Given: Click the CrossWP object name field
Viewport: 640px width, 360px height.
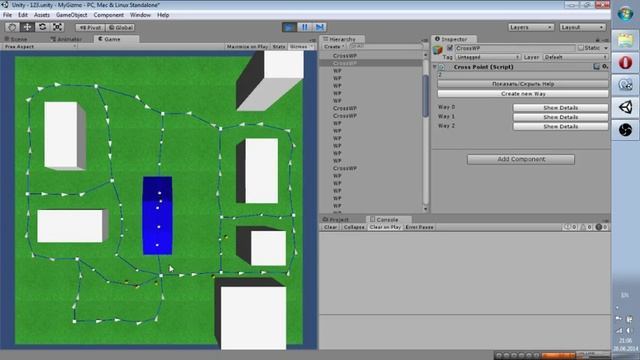Looking at the screenshot, I should tap(515, 48).
